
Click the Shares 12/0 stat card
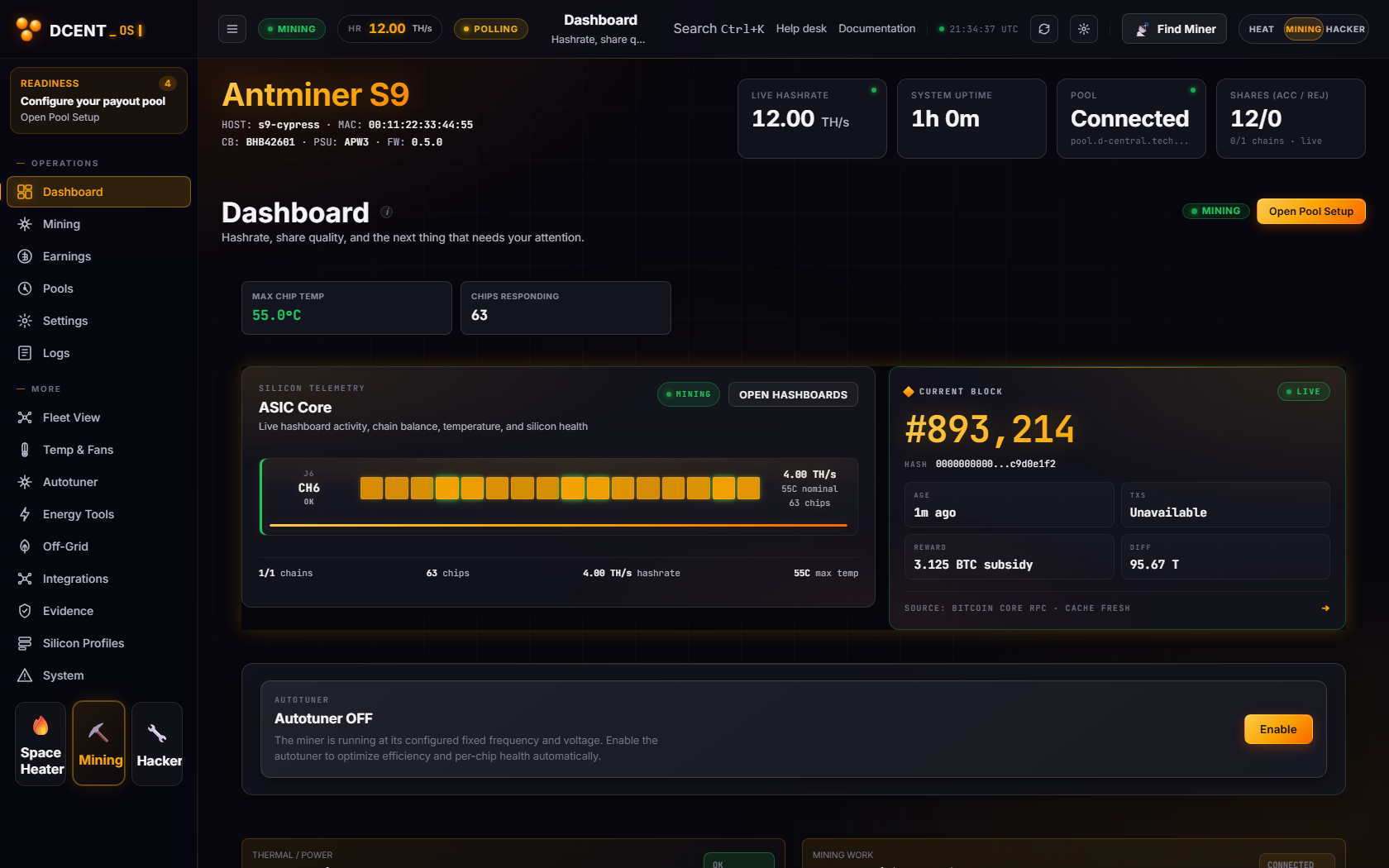click(1291, 118)
